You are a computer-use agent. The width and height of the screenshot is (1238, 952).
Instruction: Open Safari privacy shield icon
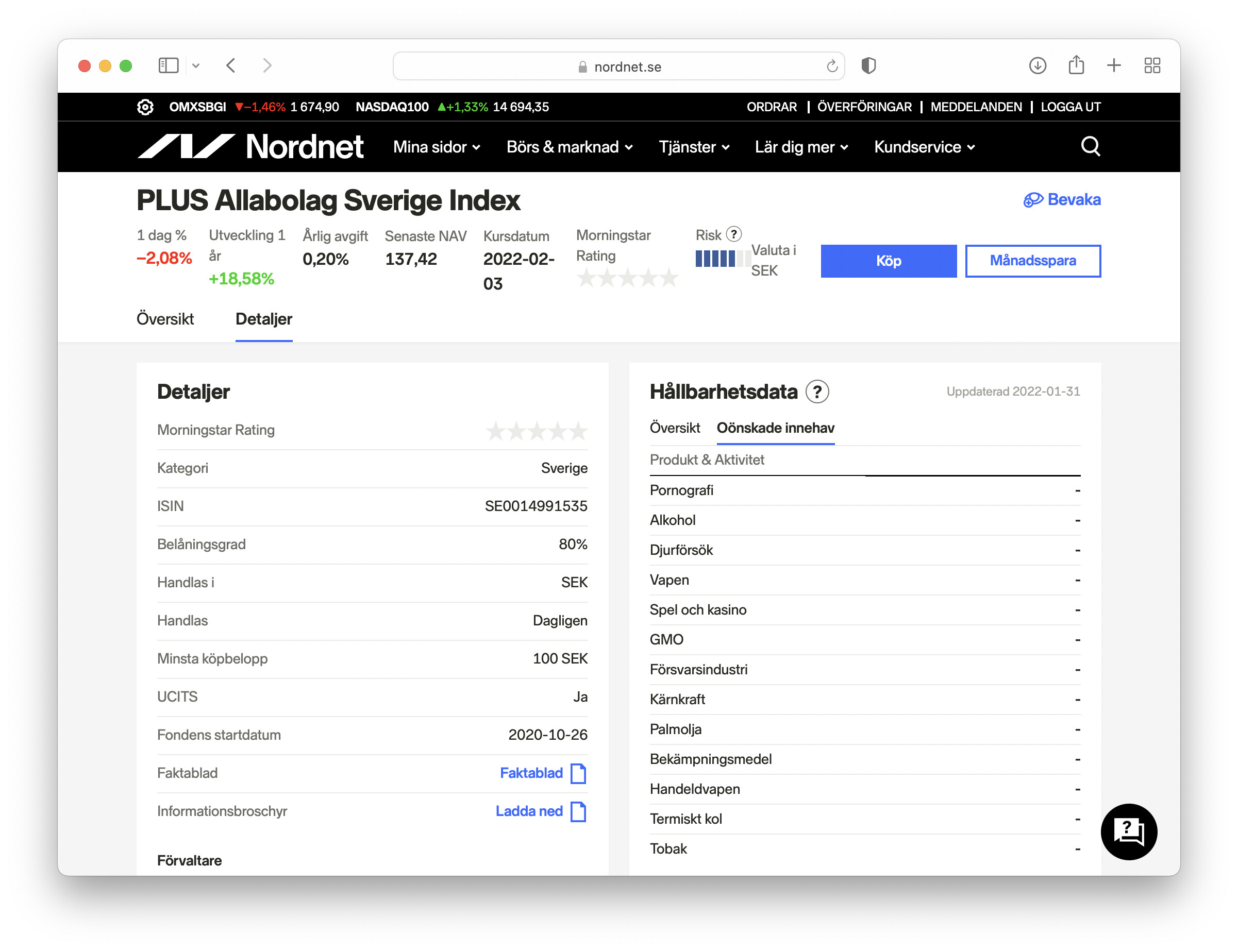(868, 66)
